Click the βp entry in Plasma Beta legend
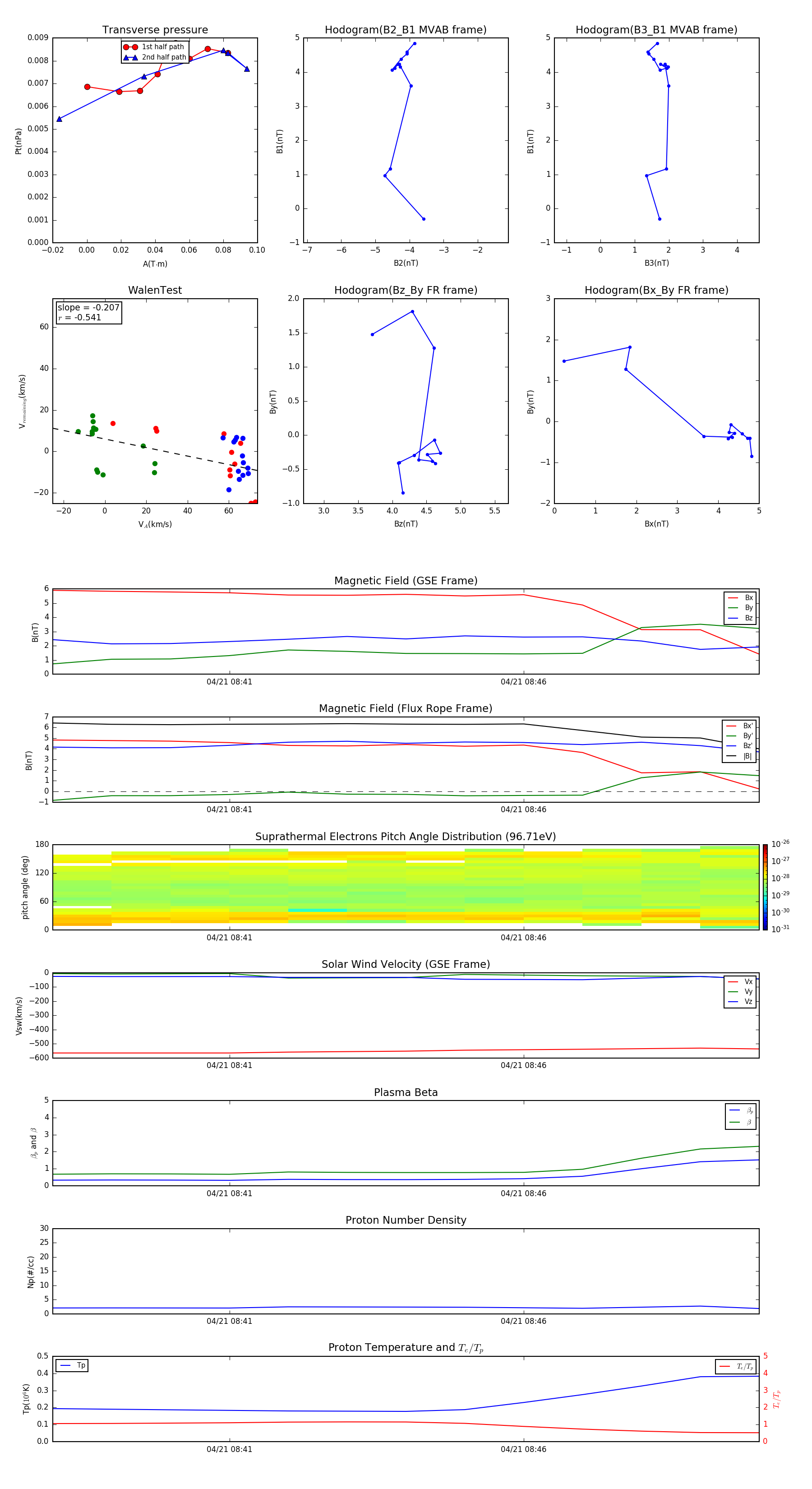Image resolution: width=812 pixels, height=1489 pixels. click(741, 1110)
